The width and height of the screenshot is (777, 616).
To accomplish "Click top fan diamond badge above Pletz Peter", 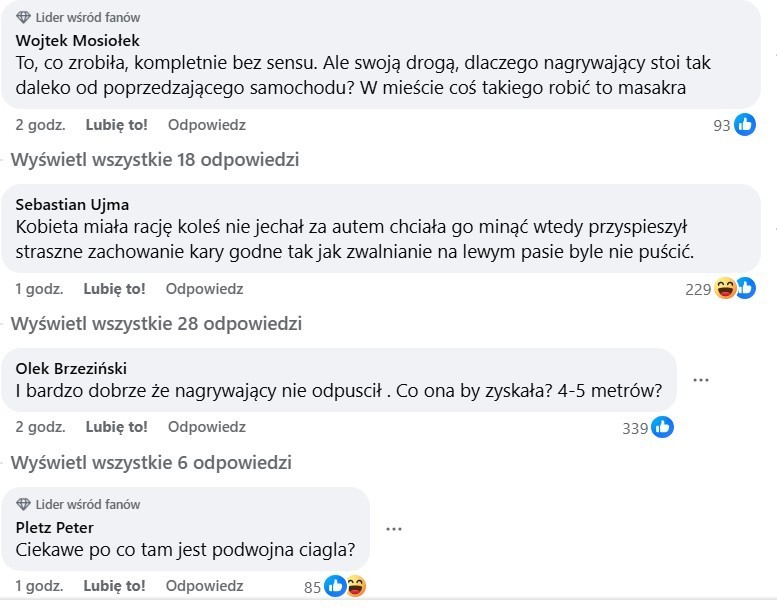I will click(x=24, y=504).
